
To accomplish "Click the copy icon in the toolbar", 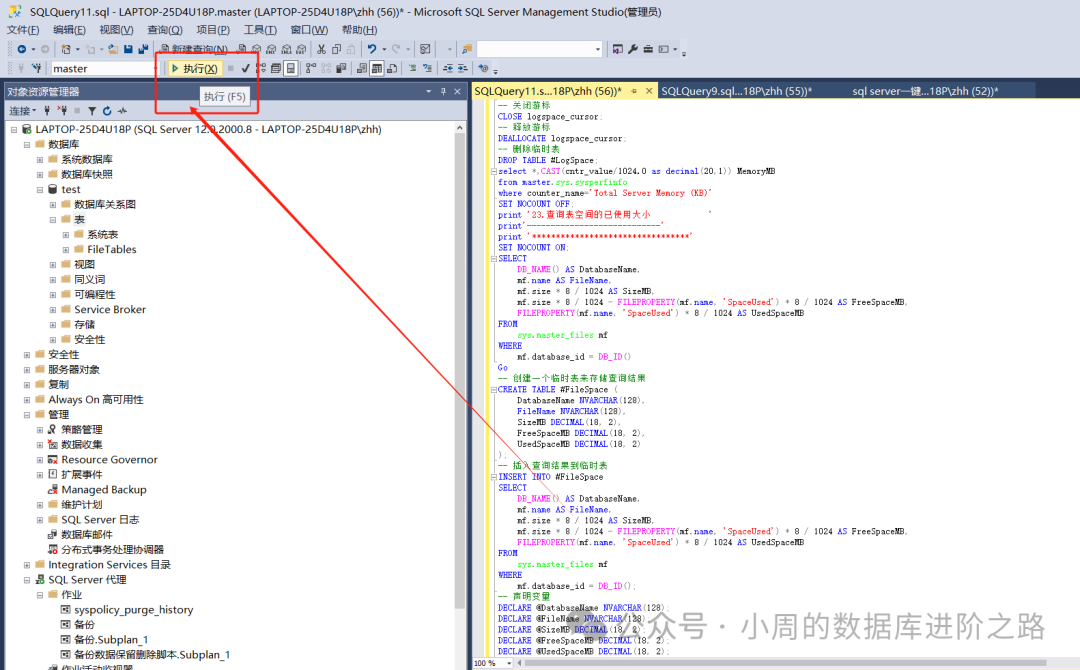I will point(336,49).
